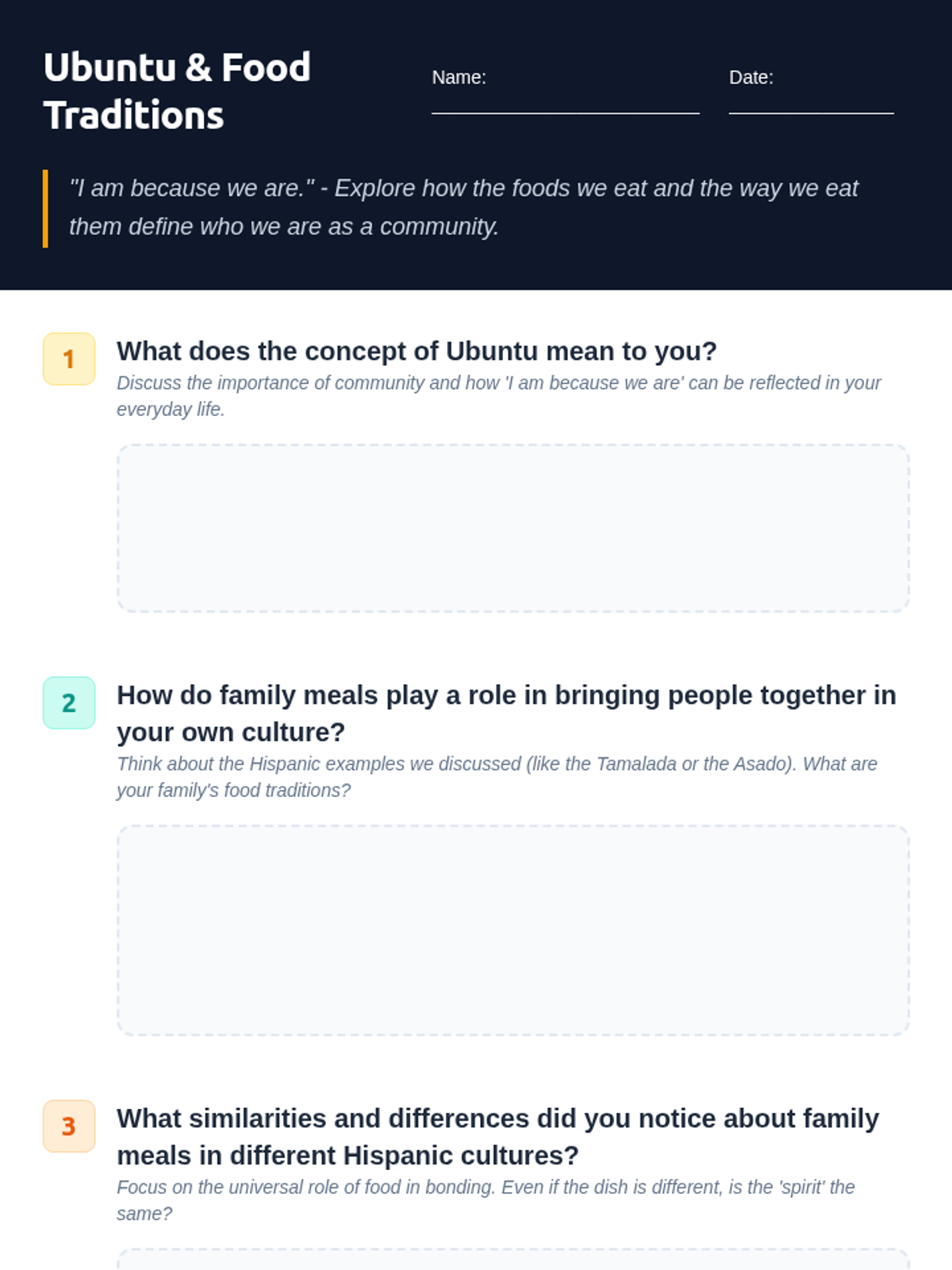Focus the answer box for question 2
Viewport: 952px width, 1270px height.
[x=512, y=929]
